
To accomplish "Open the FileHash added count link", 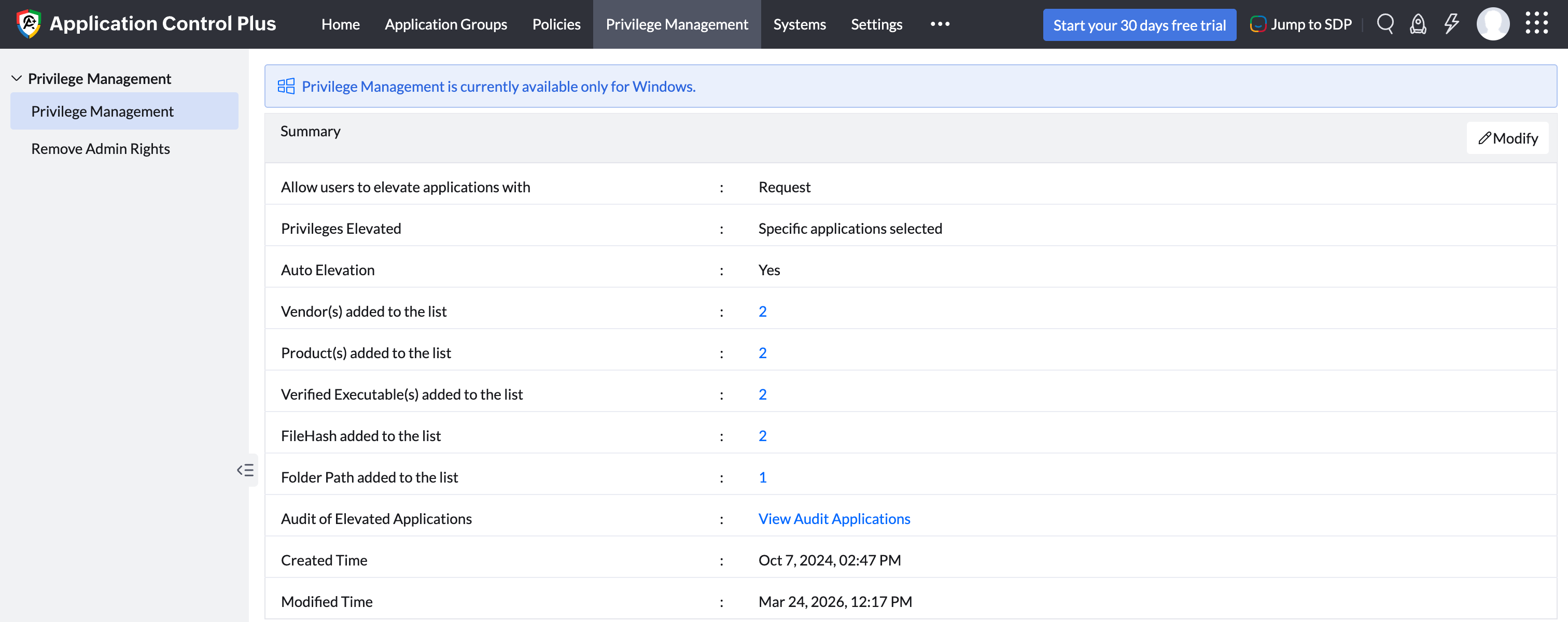I will click(x=762, y=436).
